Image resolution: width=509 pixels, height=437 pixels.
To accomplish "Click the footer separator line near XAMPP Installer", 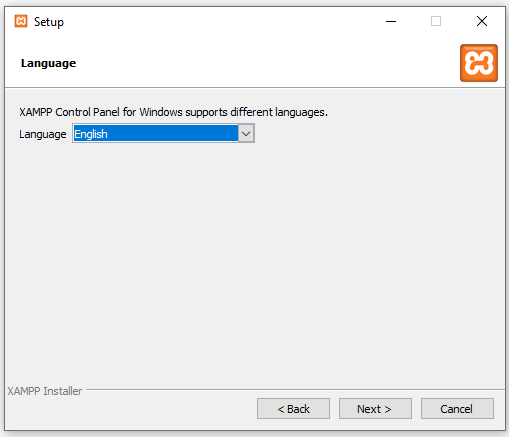I will tap(295, 389).
